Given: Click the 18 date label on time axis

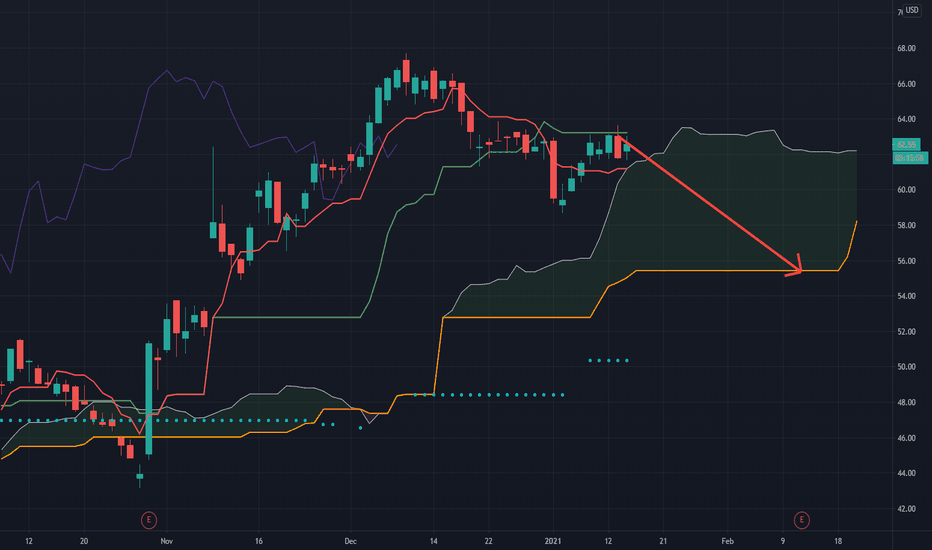Looking at the screenshot, I should 838,541.
